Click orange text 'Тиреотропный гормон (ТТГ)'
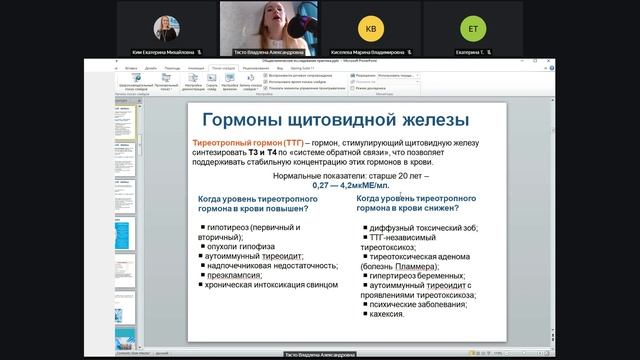This screenshot has width=640, height=360. 248,143
